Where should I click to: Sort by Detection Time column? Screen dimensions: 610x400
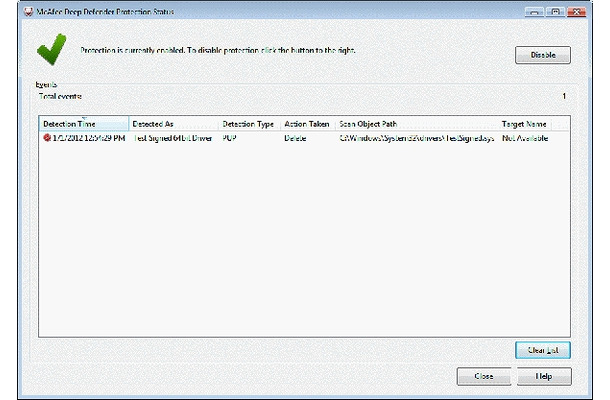(x=84, y=124)
